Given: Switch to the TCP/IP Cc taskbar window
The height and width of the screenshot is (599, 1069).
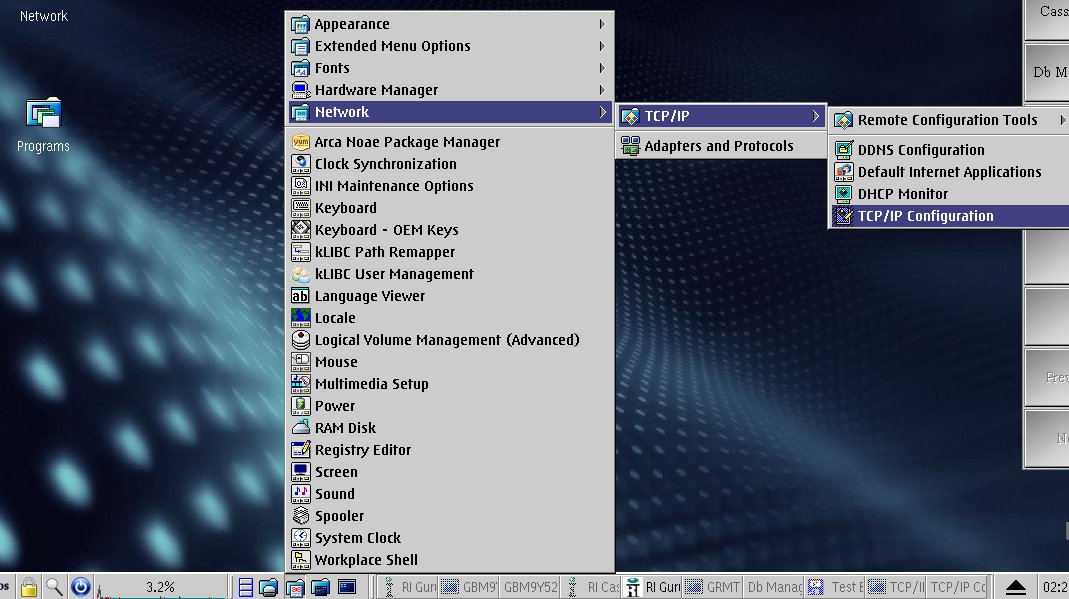Looking at the screenshot, I should click(x=959, y=587).
